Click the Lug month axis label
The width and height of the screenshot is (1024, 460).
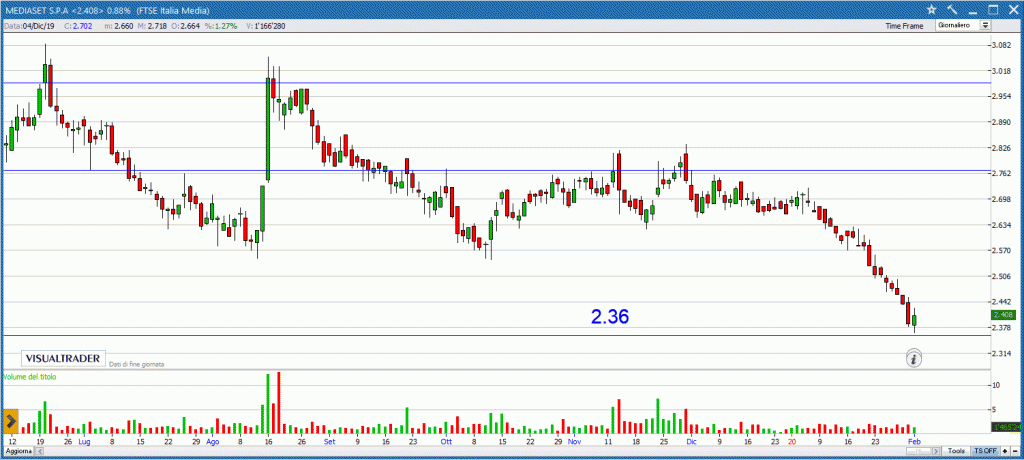84,442
